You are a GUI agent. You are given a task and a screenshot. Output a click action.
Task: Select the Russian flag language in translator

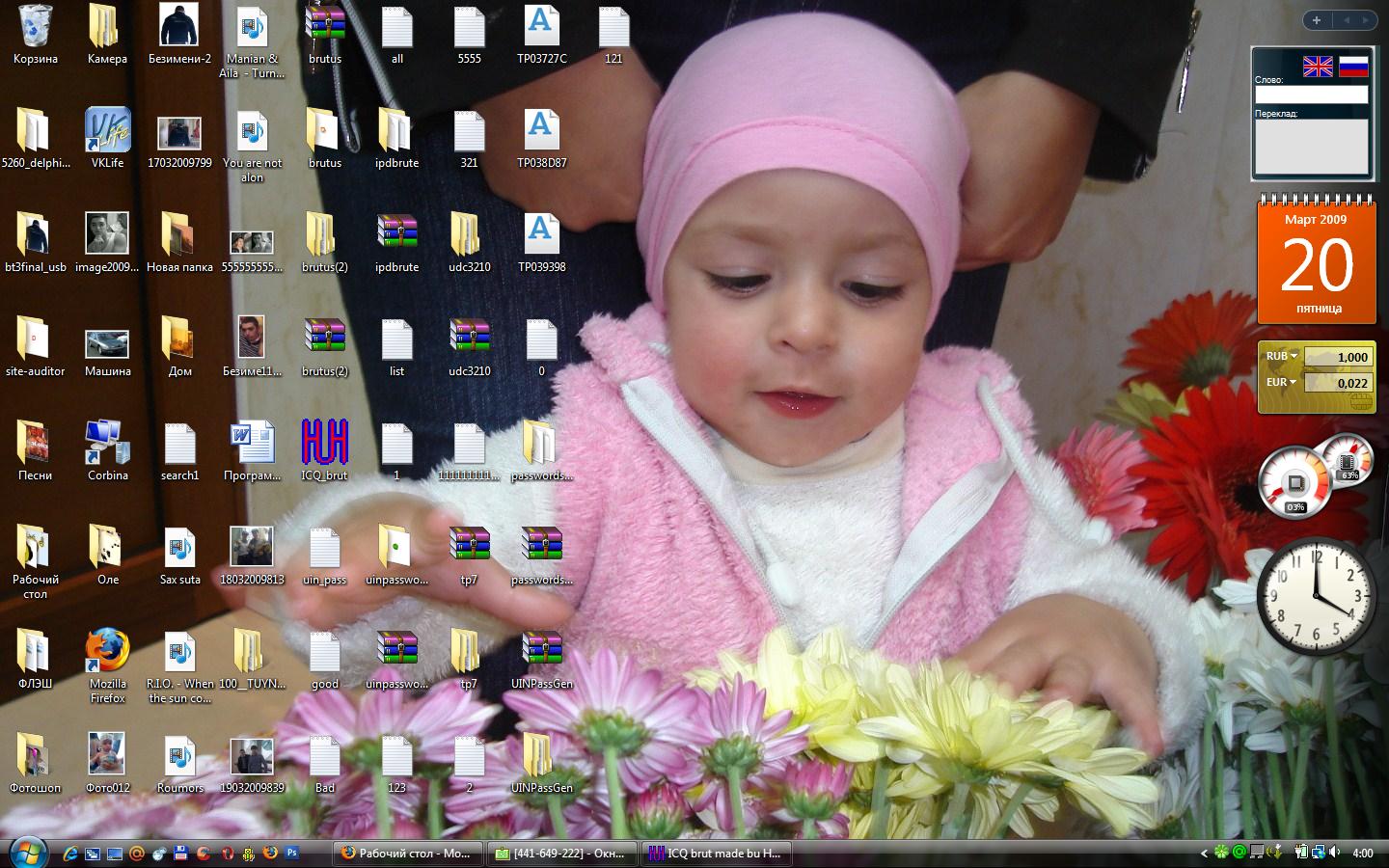point(1353,67)
